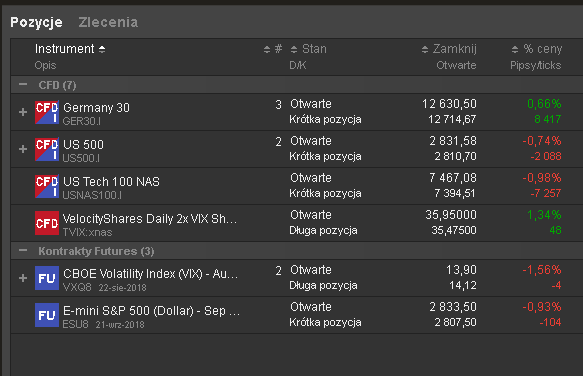Select the US Tech 100 NAS row name
Image resolution: width=583 pixels, height=376 pixels.
pos(111,181)
